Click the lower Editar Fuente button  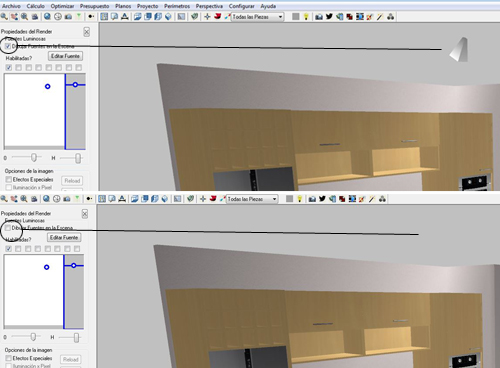pyautogui.click(x=64, y=237)
